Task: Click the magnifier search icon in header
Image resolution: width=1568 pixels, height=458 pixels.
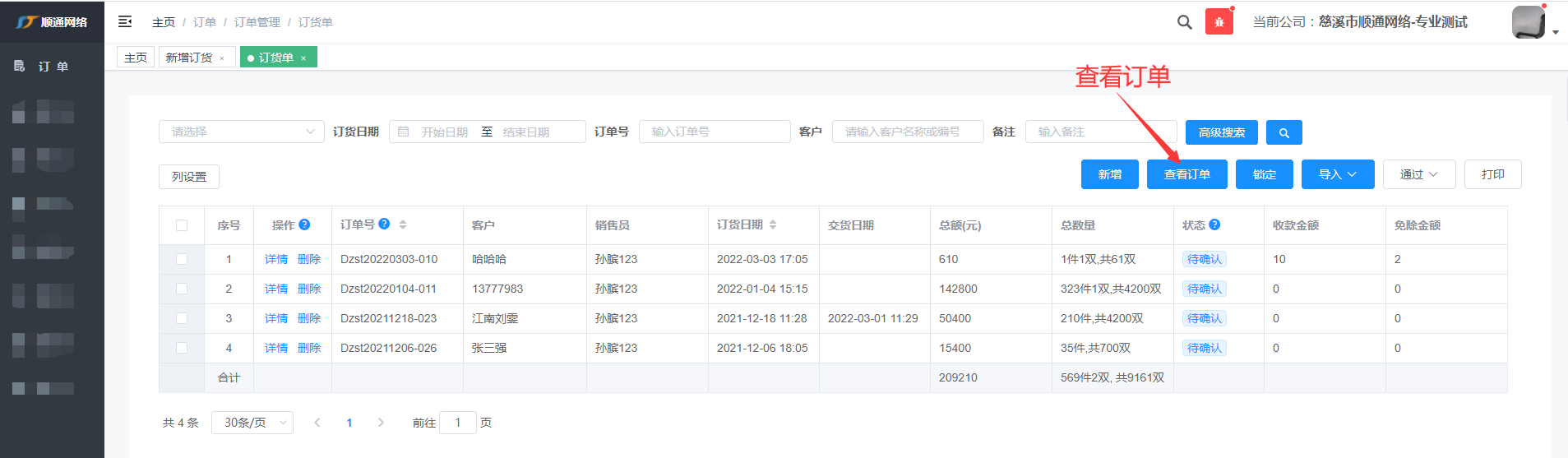Action: 1184,22
